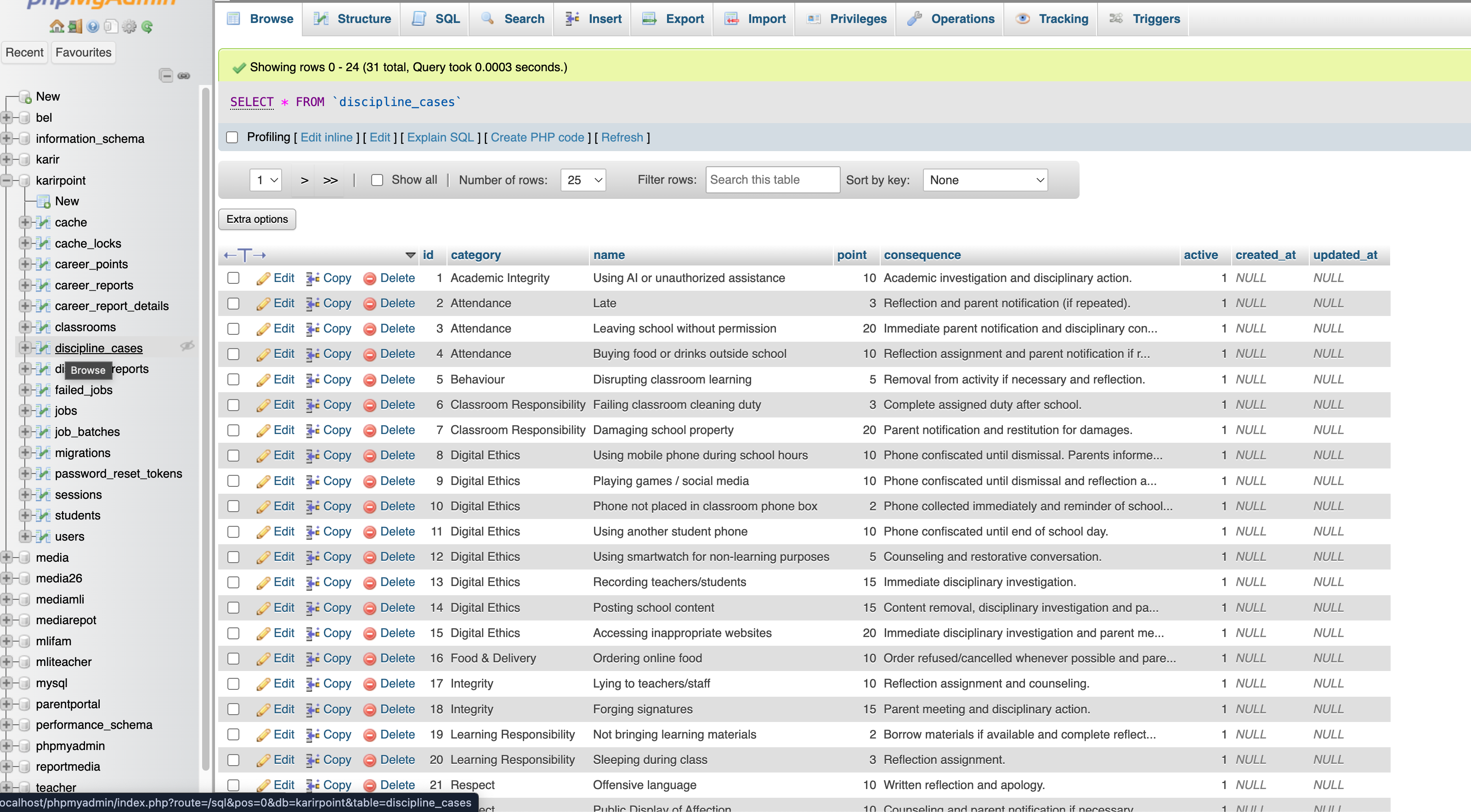Image resolution: width=1471 pixels, height=812 pixels.
Task: Click the red Delete icon for row id 3
Action: coord(369,329)
